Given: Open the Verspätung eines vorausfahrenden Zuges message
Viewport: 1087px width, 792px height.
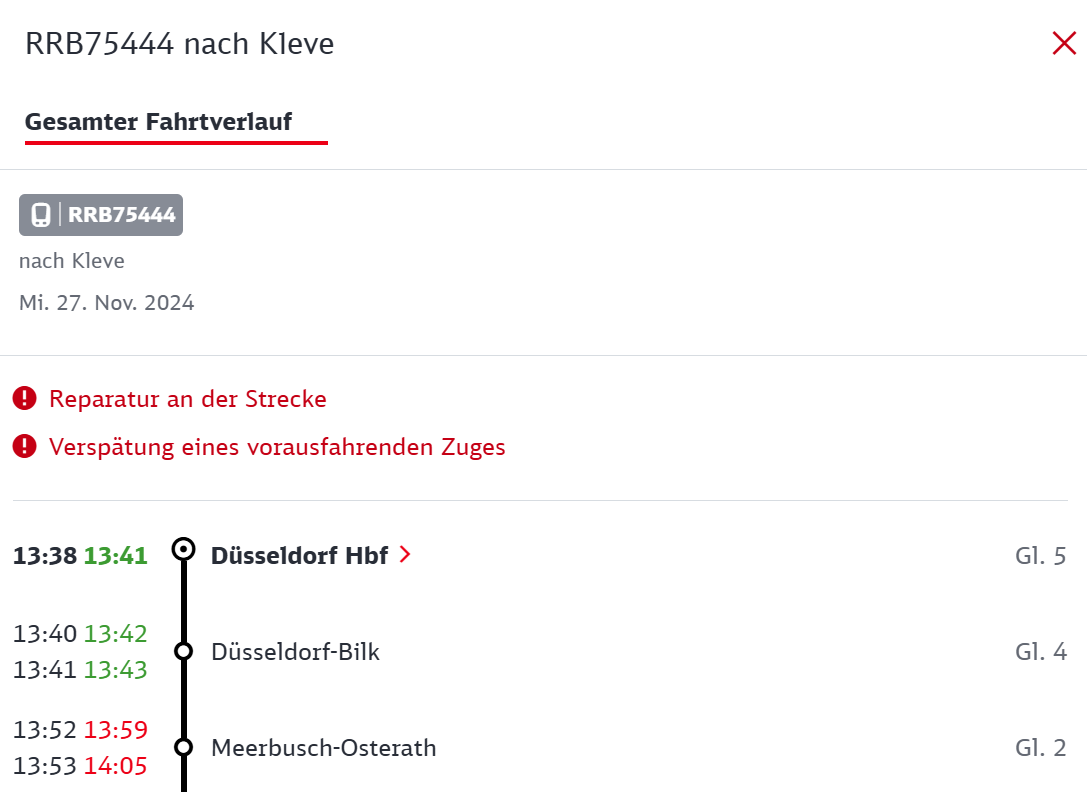Looking at the screenshot, I should click(277, 447).
